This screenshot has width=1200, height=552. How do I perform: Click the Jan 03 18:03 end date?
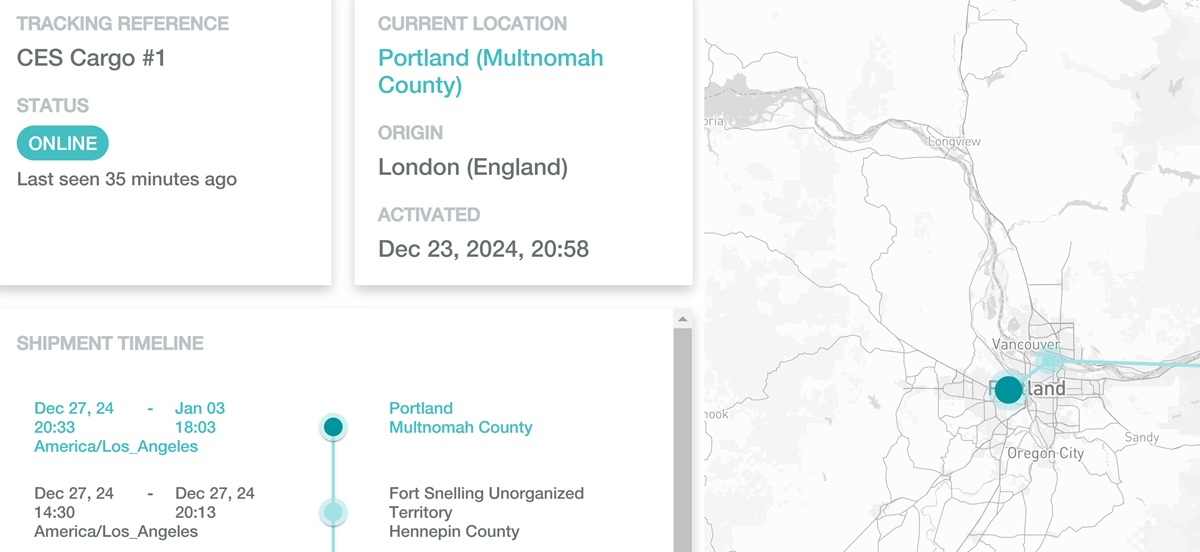click(x=200, y=418)
